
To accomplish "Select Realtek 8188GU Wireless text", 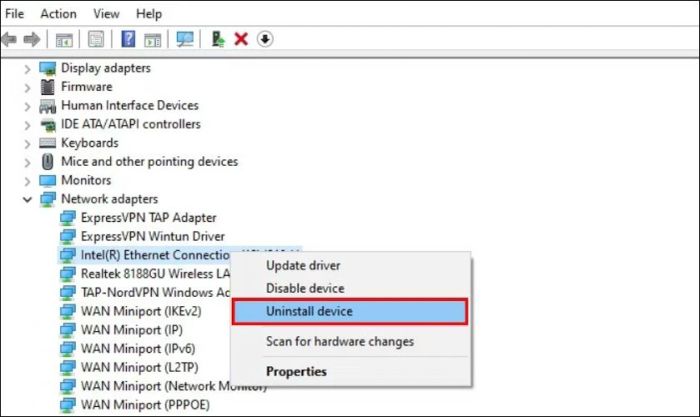I will (155, 274).
